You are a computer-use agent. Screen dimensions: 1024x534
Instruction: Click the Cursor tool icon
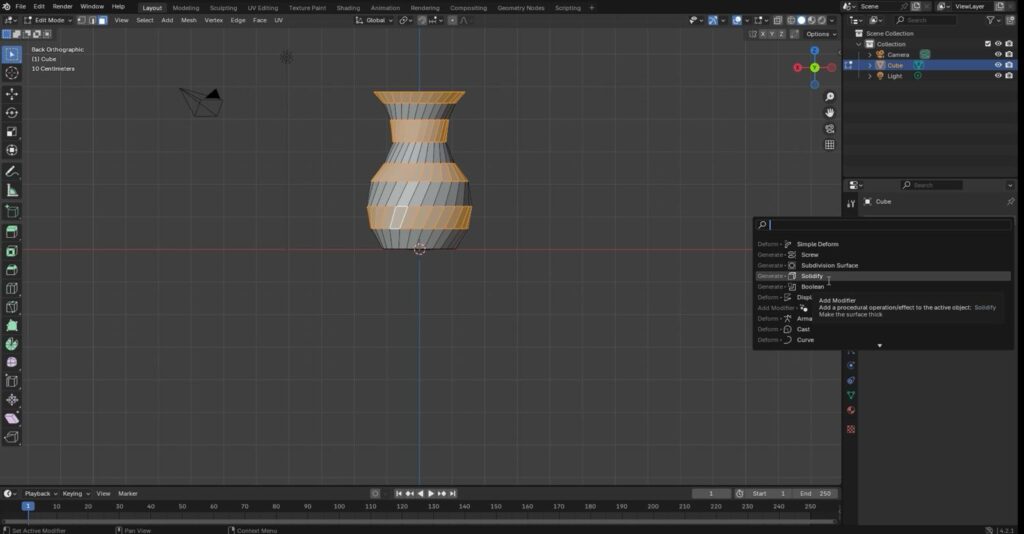click(12, 73)
